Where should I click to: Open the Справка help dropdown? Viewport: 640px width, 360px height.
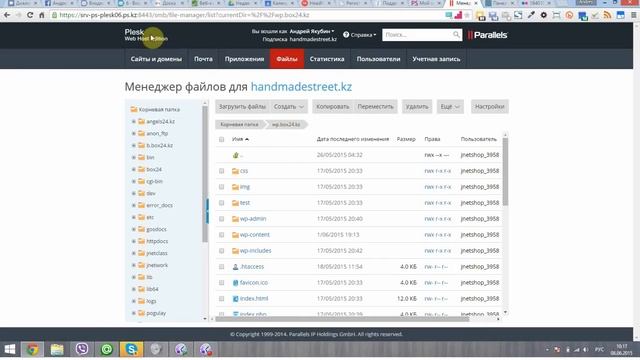(360, 35)
